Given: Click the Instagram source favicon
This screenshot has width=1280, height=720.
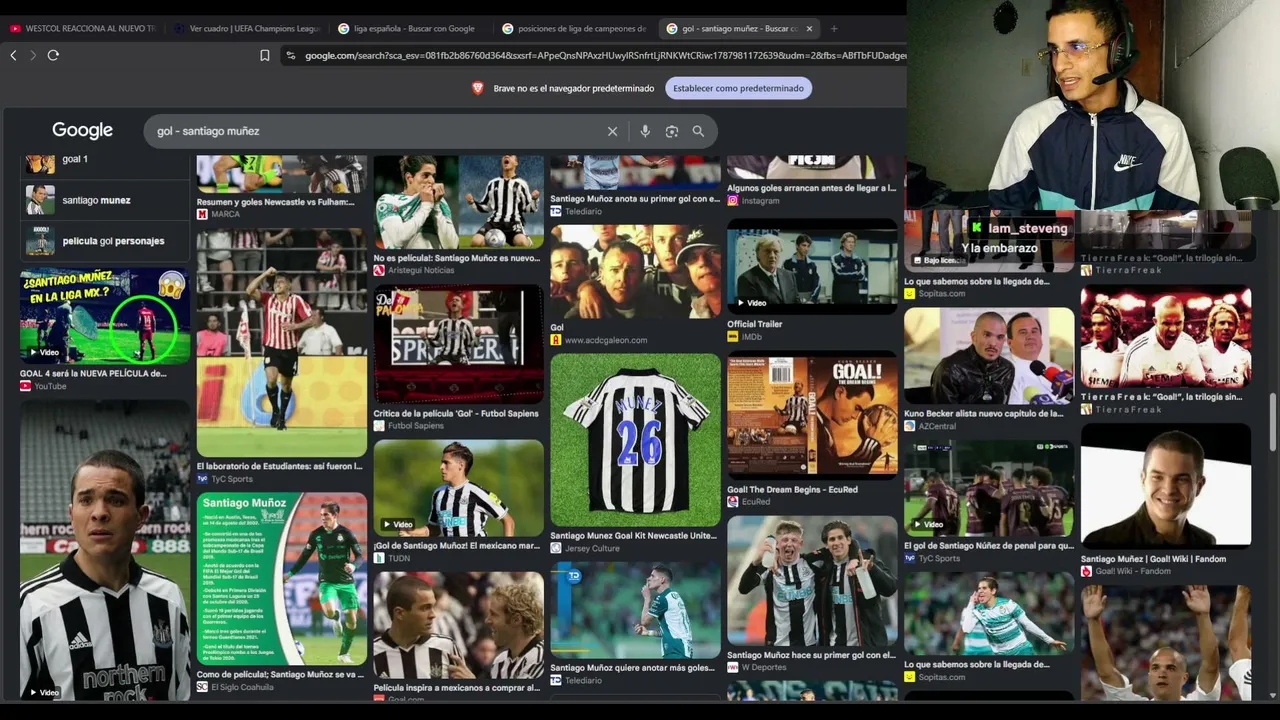Looking at the screenshot, I should 733,200.
